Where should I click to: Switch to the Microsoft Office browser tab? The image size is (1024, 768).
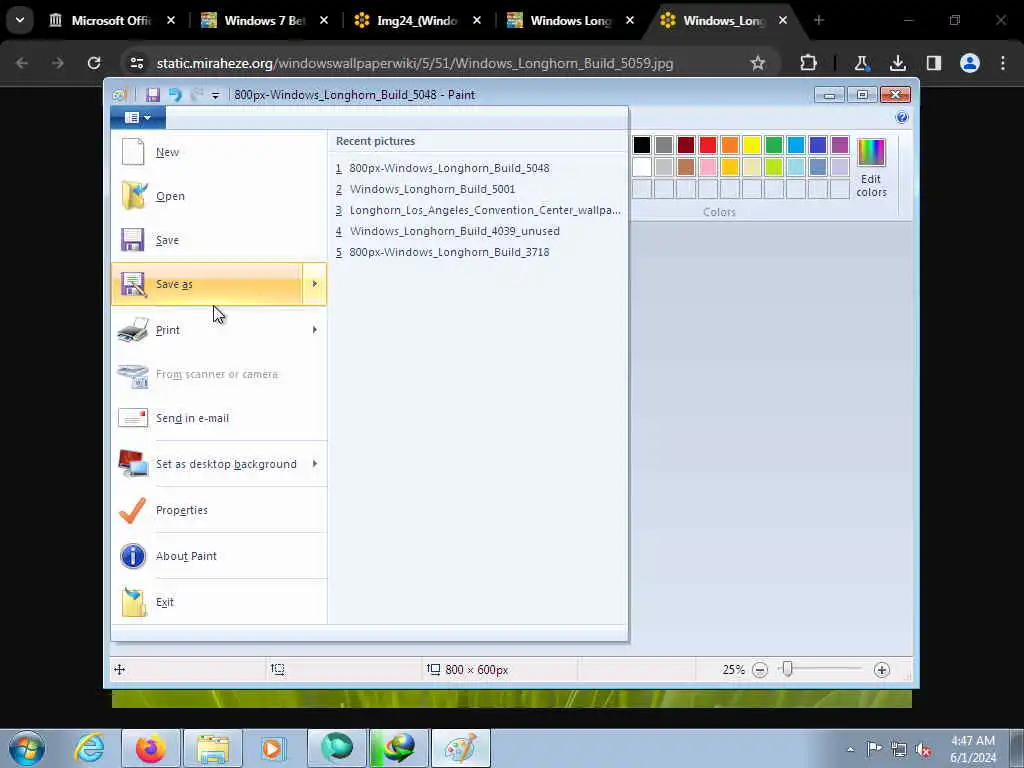click(x=112, y=21)
